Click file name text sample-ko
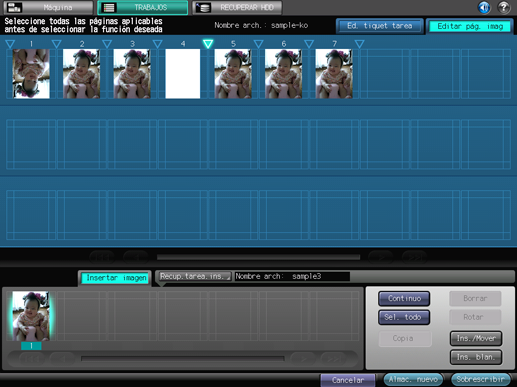The image size is (517, 387). click(289, 25)
